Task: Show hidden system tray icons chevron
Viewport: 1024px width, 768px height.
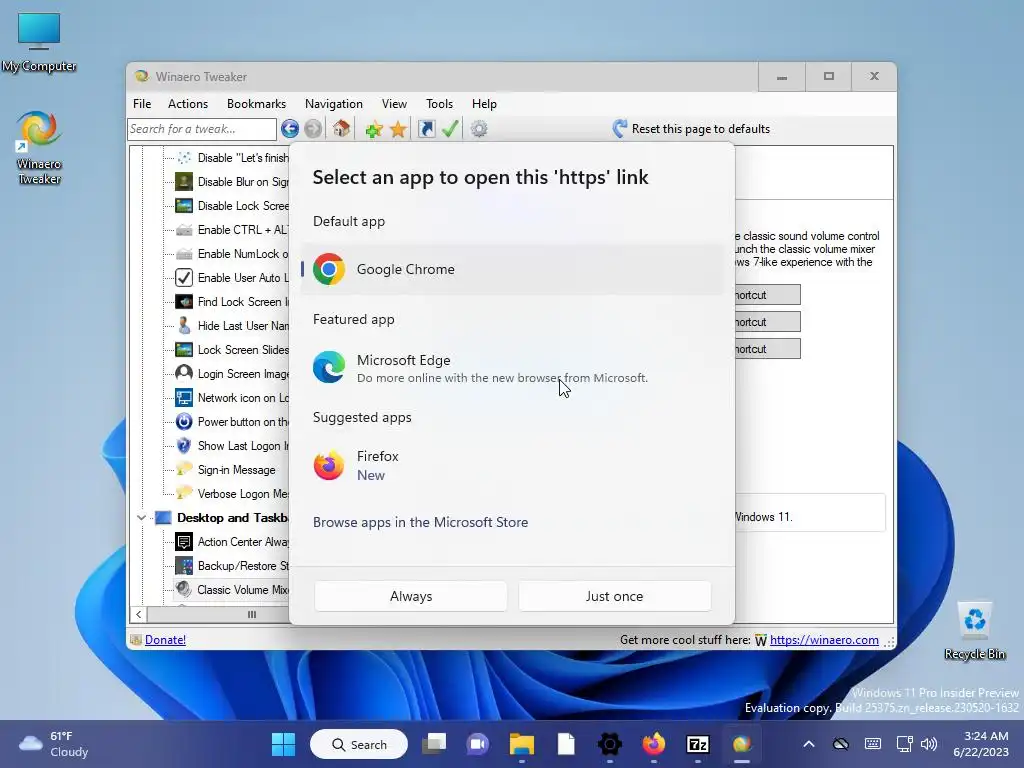Action: (x=808, y=744)
